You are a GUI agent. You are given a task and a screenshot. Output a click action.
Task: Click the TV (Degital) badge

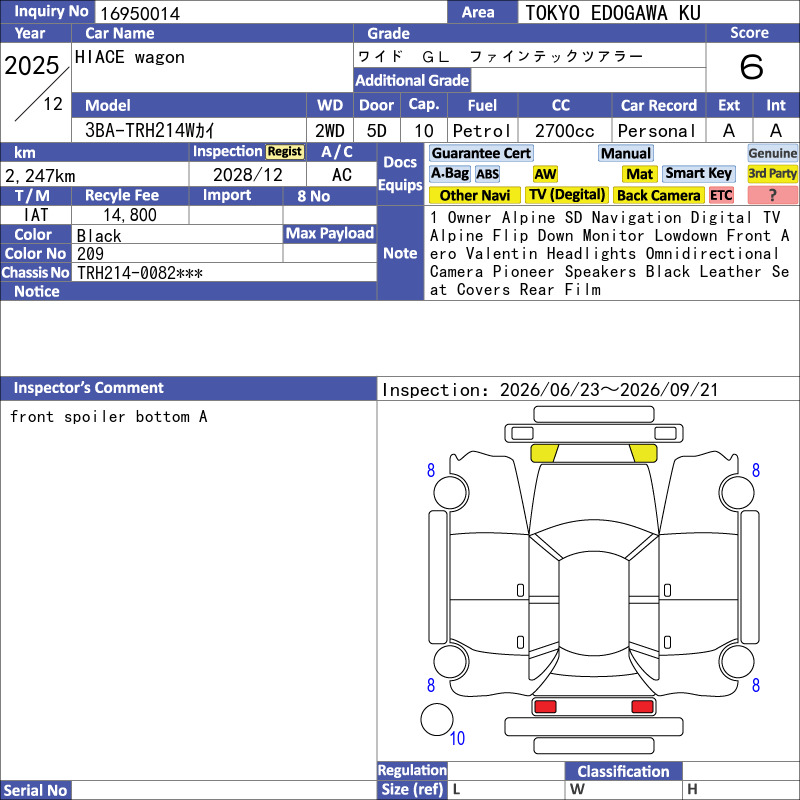click(567, 195)
